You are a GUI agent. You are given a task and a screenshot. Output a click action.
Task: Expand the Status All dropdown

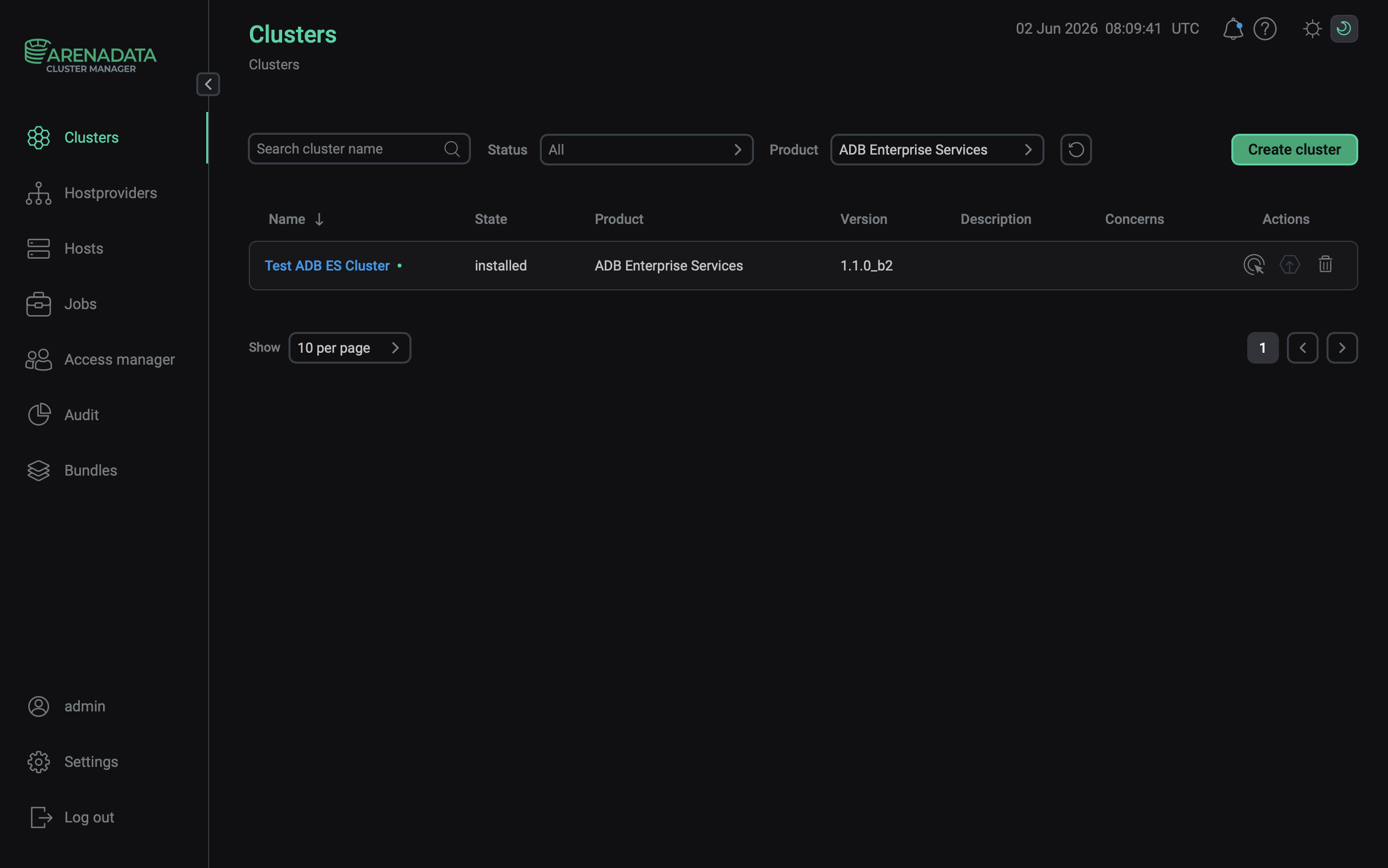point(646,150)
